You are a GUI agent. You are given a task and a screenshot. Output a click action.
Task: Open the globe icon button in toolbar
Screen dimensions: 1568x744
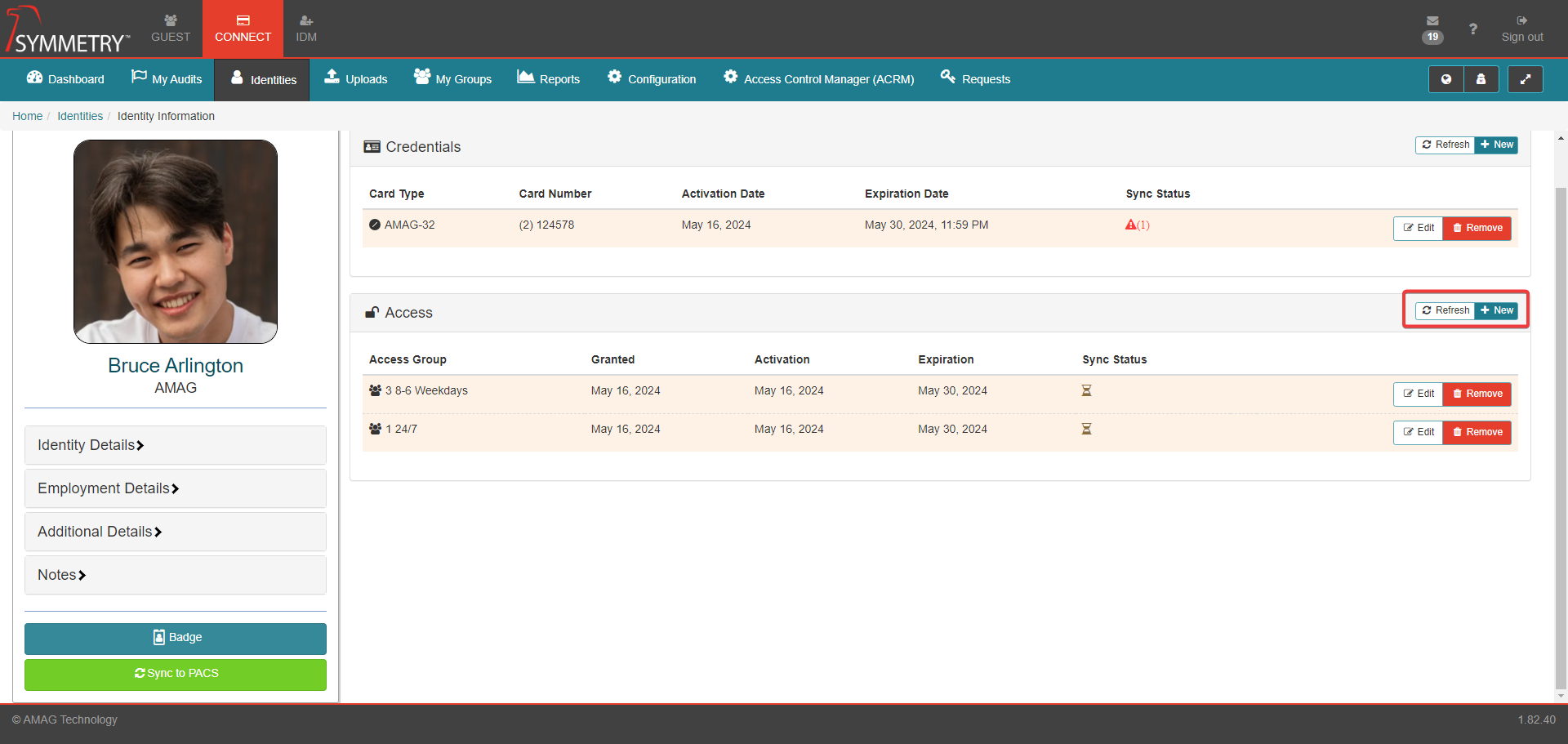point(1445,79)
